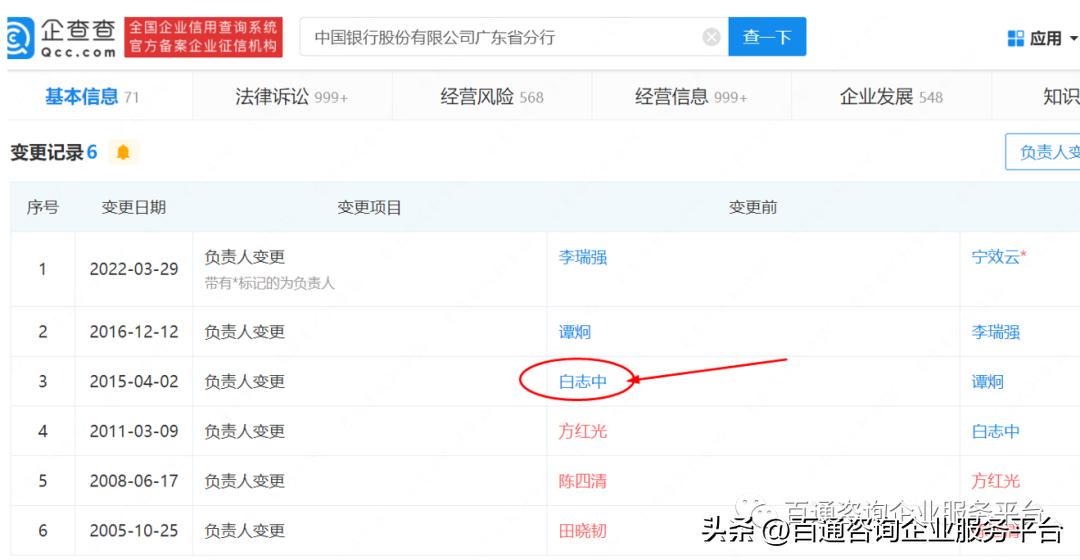
Task: Select date cell 2015-04-02
Action: point(134,382)
